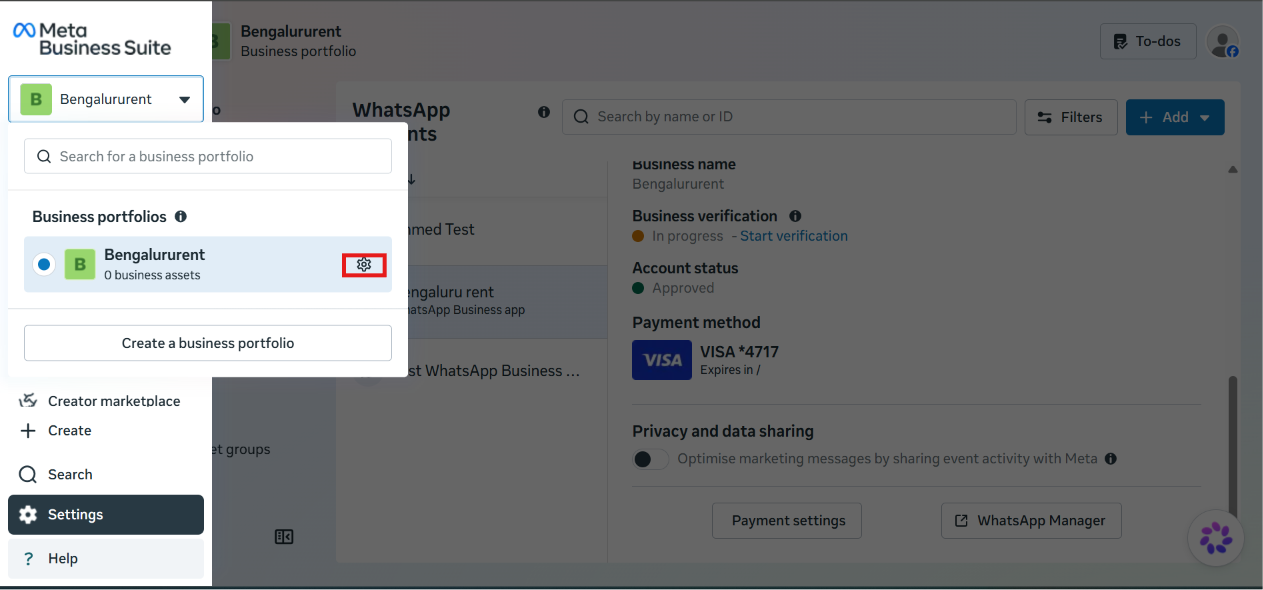The image size is (1263, 590).
Task: Click the Start verification link
Action: [x=794, y=236]
